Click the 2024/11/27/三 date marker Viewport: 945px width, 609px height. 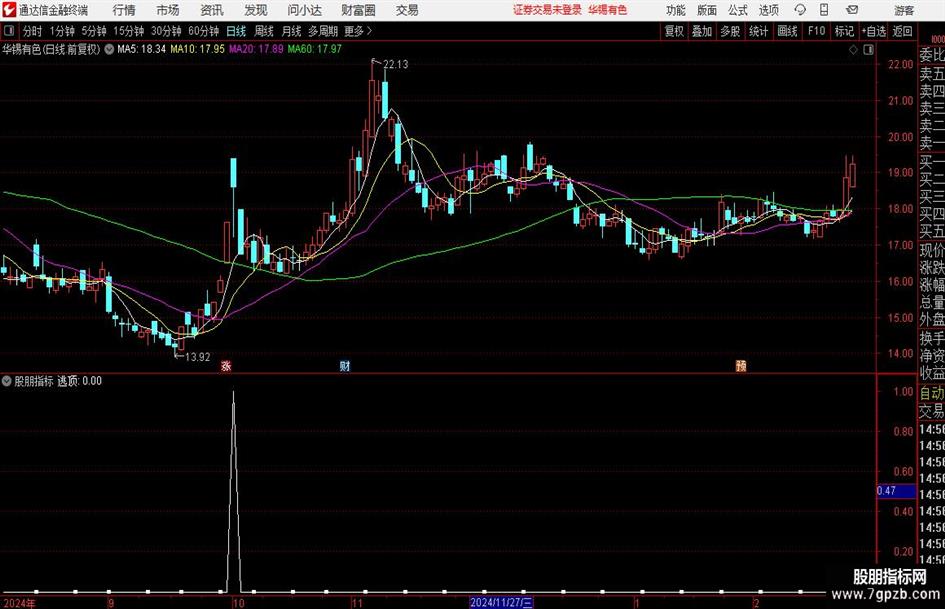[x=501, y=602]
